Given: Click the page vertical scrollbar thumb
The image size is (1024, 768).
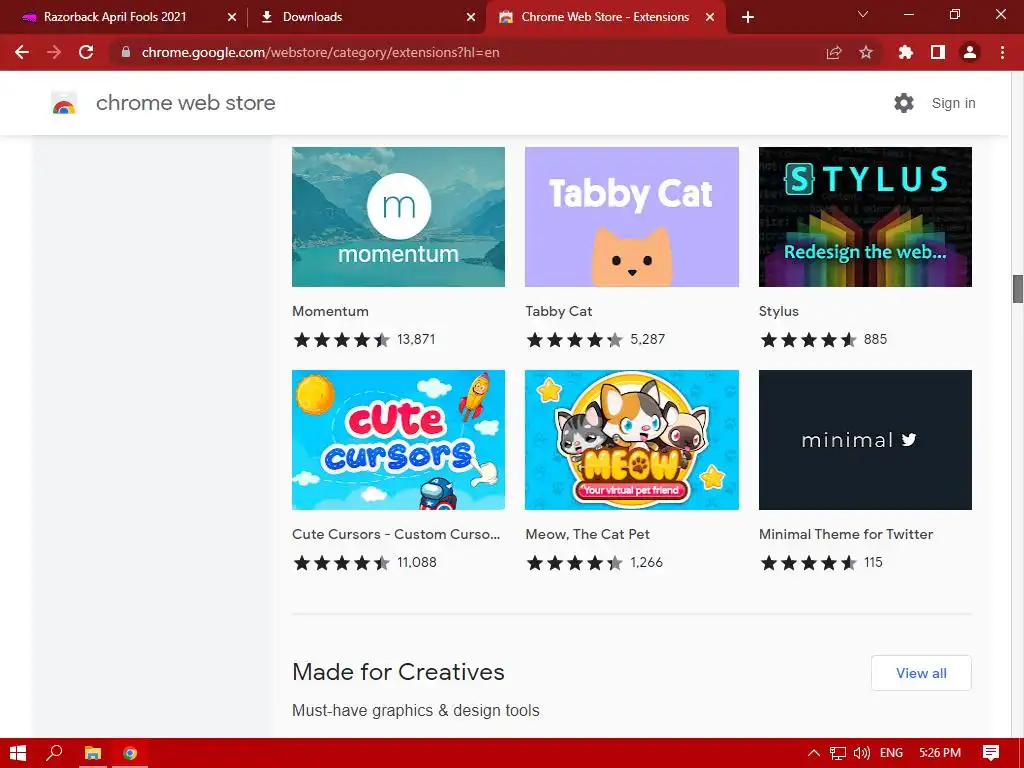Looking at the screenshot, I should tap(1017, 289).
